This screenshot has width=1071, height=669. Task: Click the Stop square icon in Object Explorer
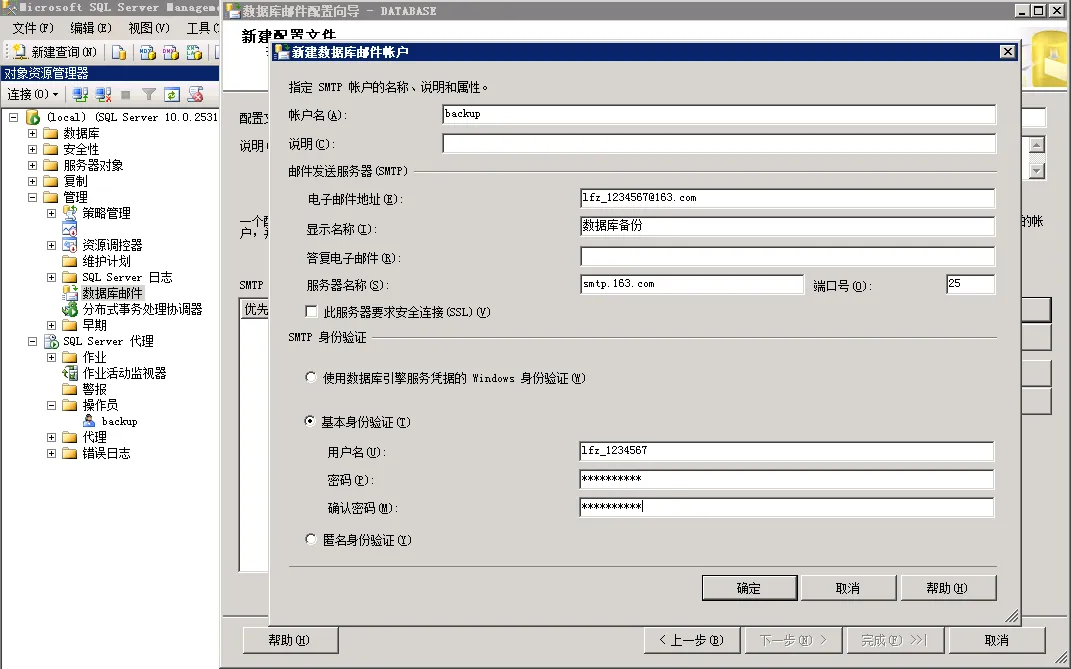point(126,94)
